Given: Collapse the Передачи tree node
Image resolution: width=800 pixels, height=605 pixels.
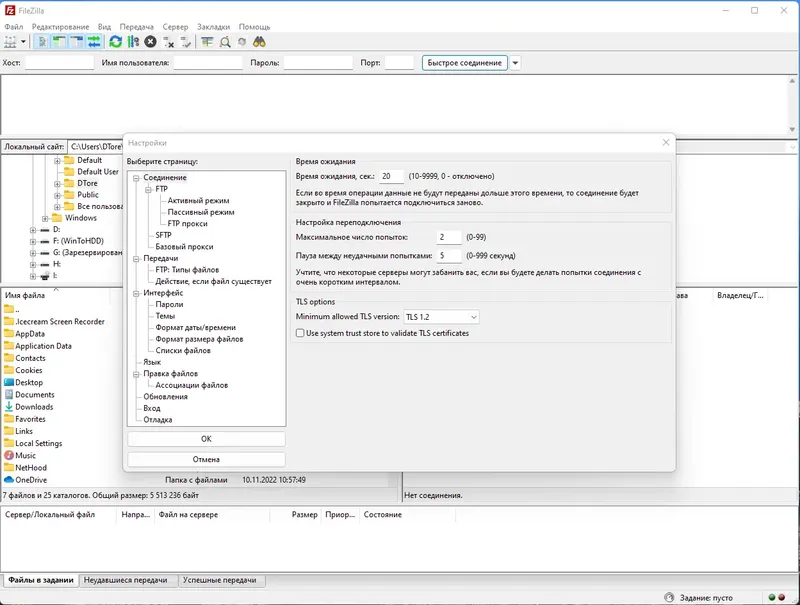Looking at the screenshot, I should tap(136, 259).
